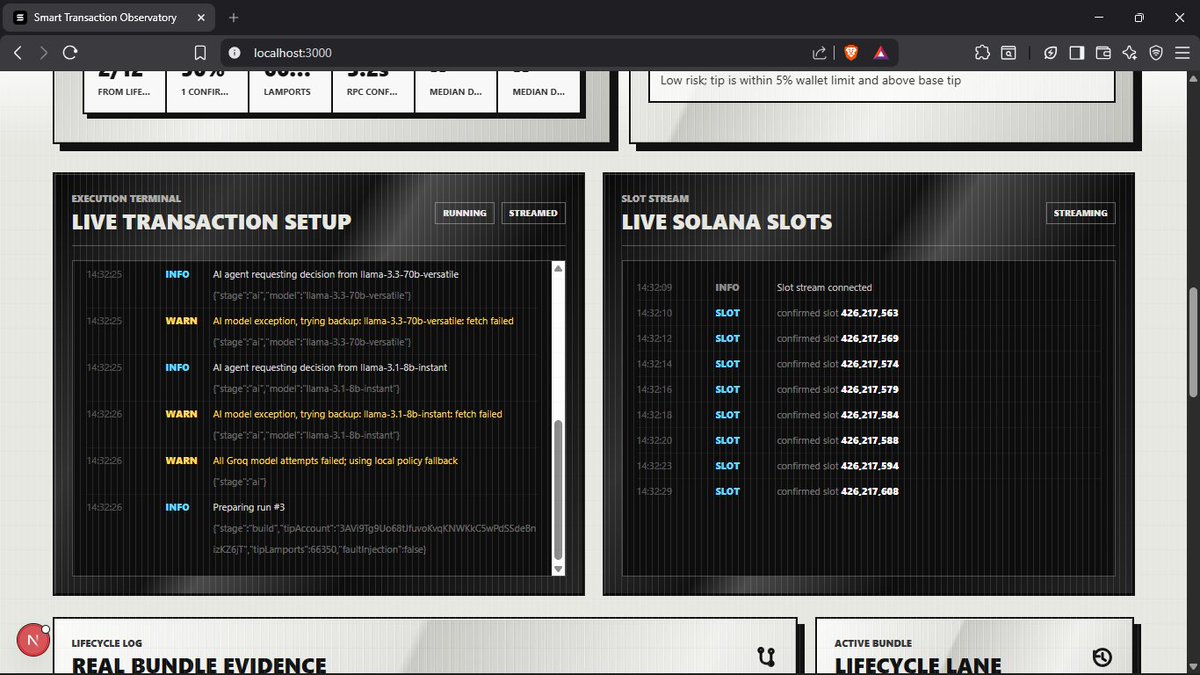Viewport: 1200px width, 675px height.
Task: Click the tipAccount JSON payload line
Action: pos(375,539)
